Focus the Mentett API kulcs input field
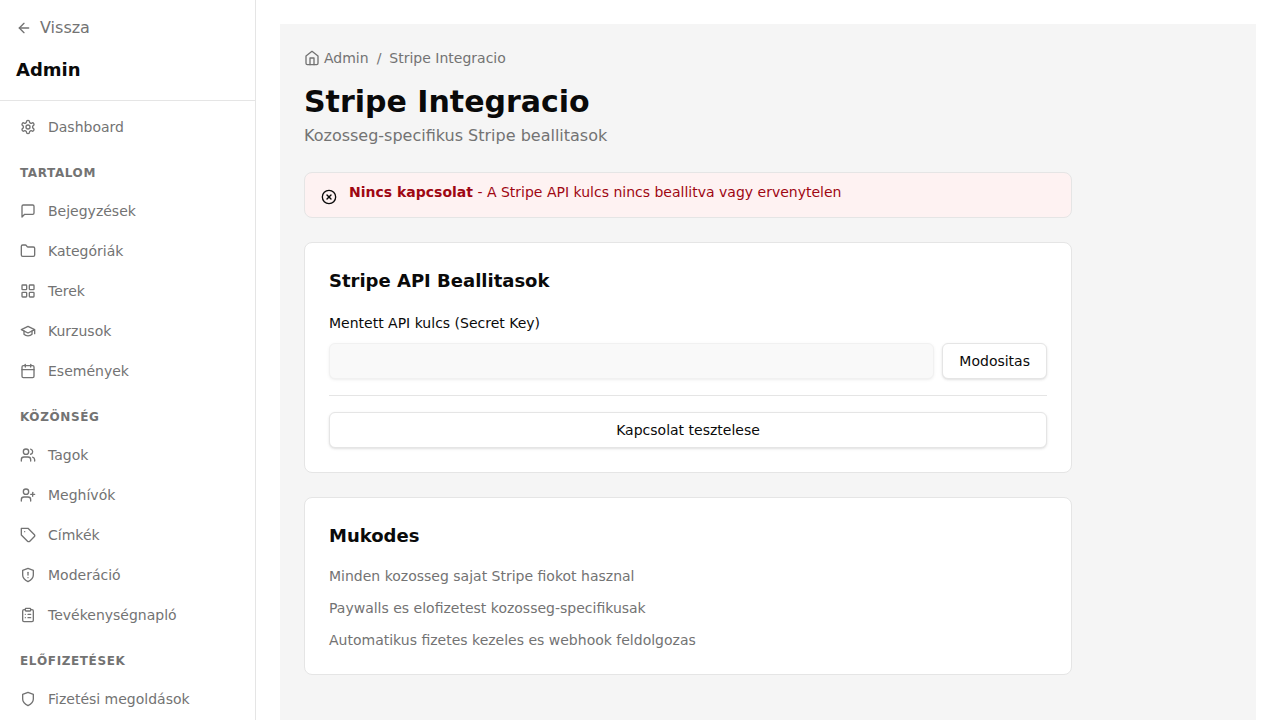1280x720 pixels. pyautogui.click(x=630, y=361)
